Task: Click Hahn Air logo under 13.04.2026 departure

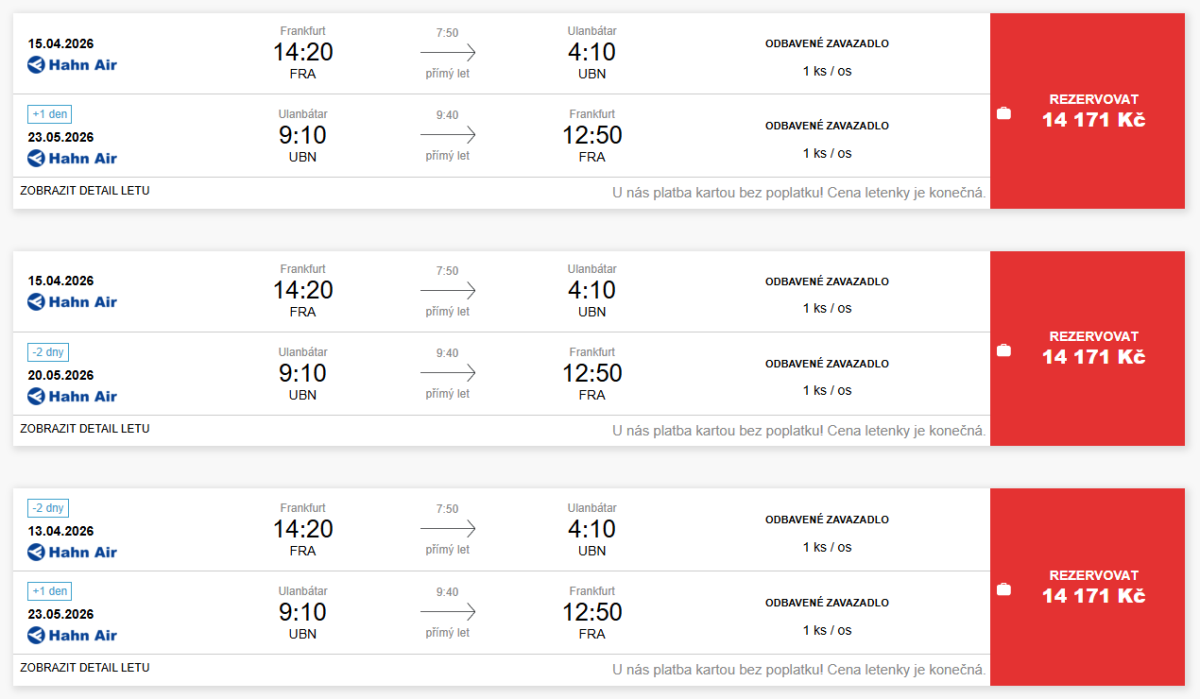Action: tap(72, 552)
